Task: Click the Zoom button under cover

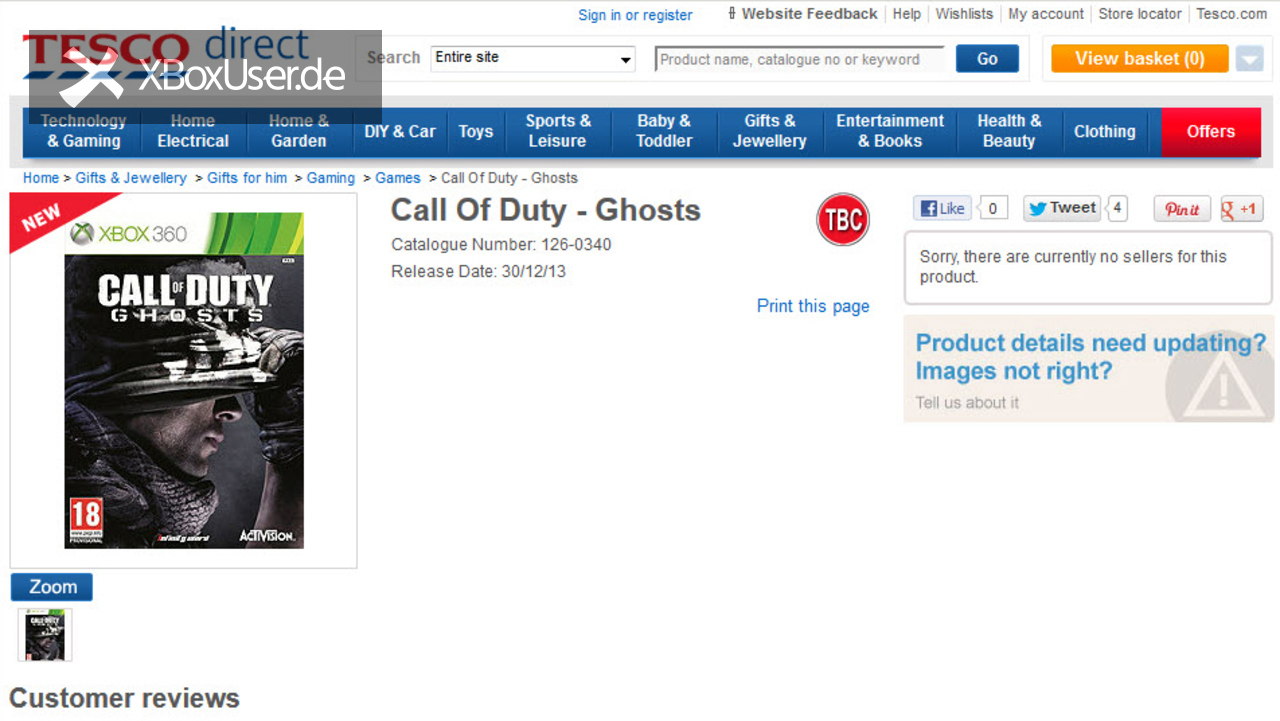Action: 52,587
